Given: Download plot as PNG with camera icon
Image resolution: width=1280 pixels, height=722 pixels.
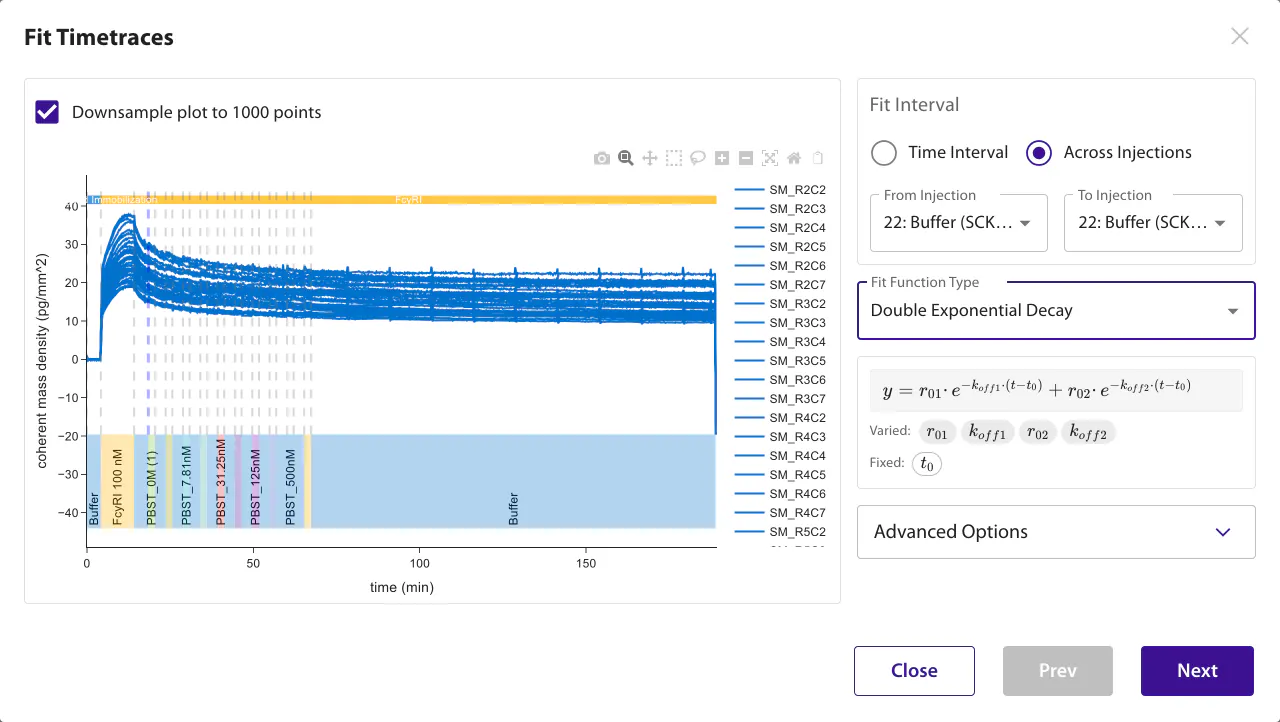Looking at the screenshot, I should coord(601,158).
